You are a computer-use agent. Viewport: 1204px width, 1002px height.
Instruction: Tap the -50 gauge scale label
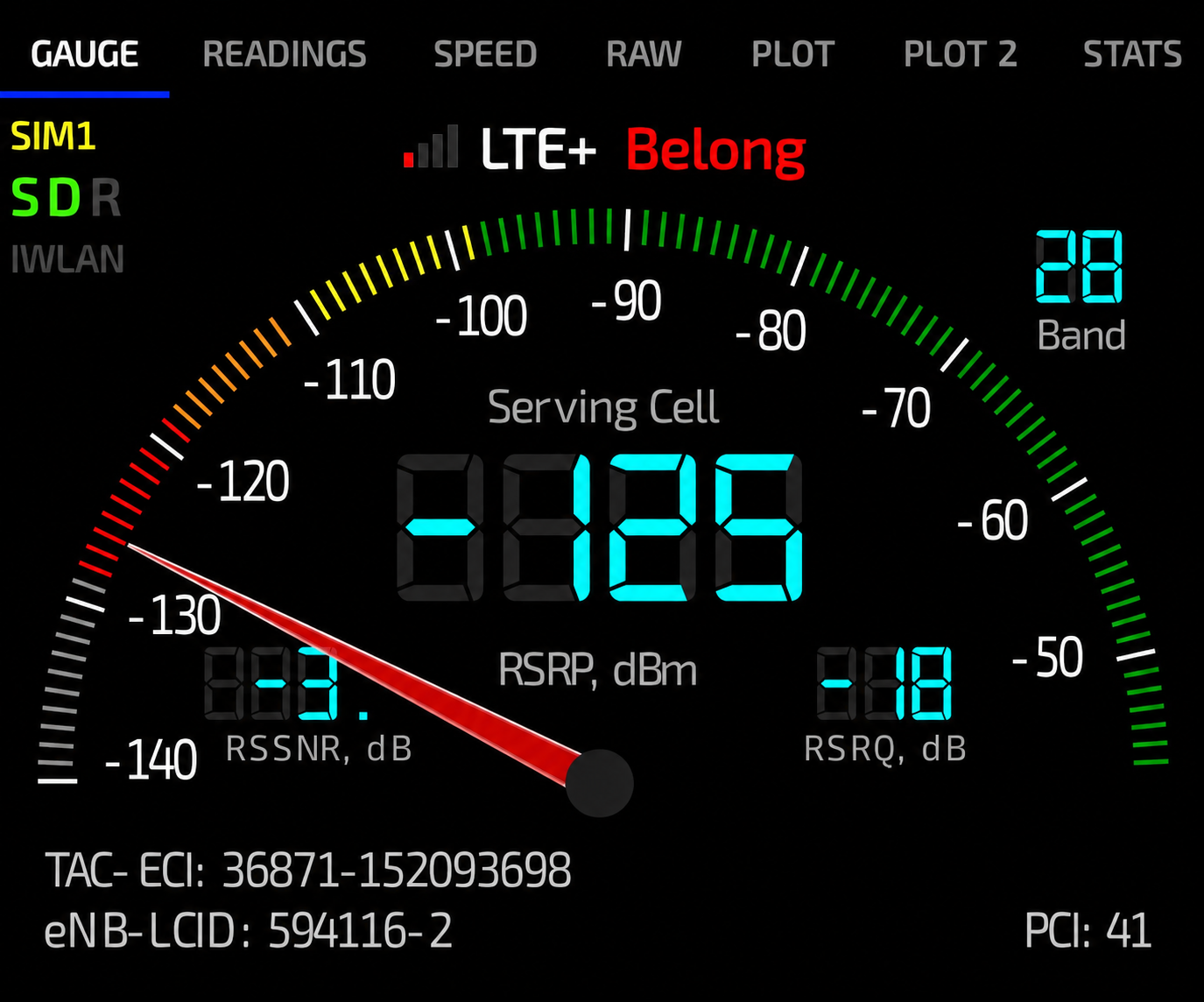[1047, 658]
